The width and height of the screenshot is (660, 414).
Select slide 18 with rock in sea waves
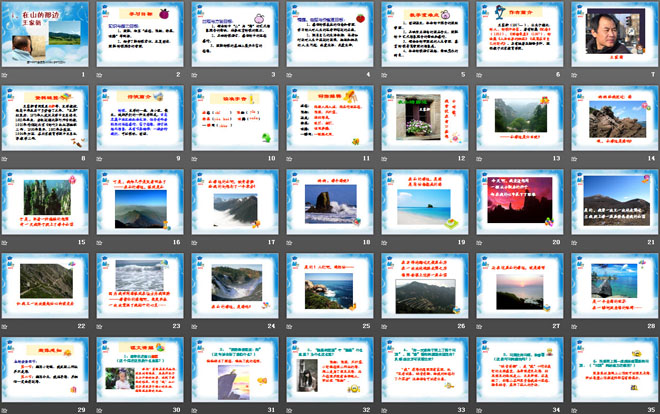click(x=330, y=205)
